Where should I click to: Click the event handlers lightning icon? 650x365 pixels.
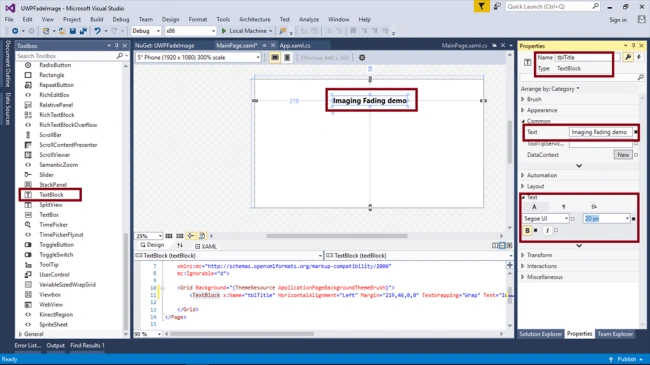pos(639,57)
